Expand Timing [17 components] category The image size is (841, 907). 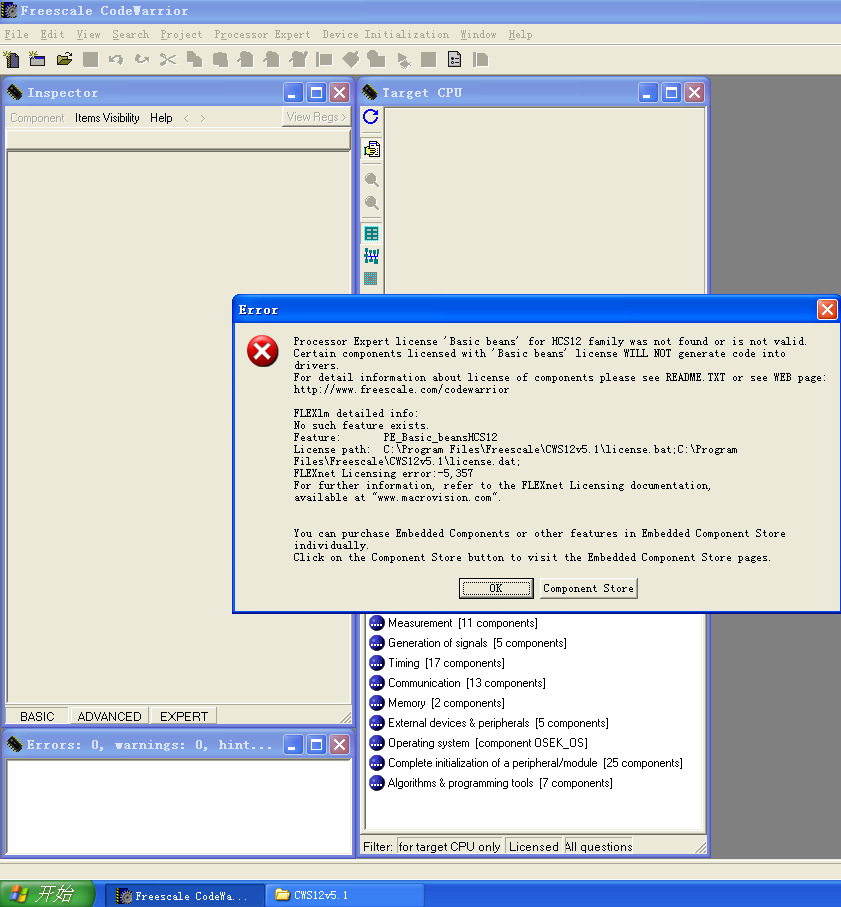[437, 663]
